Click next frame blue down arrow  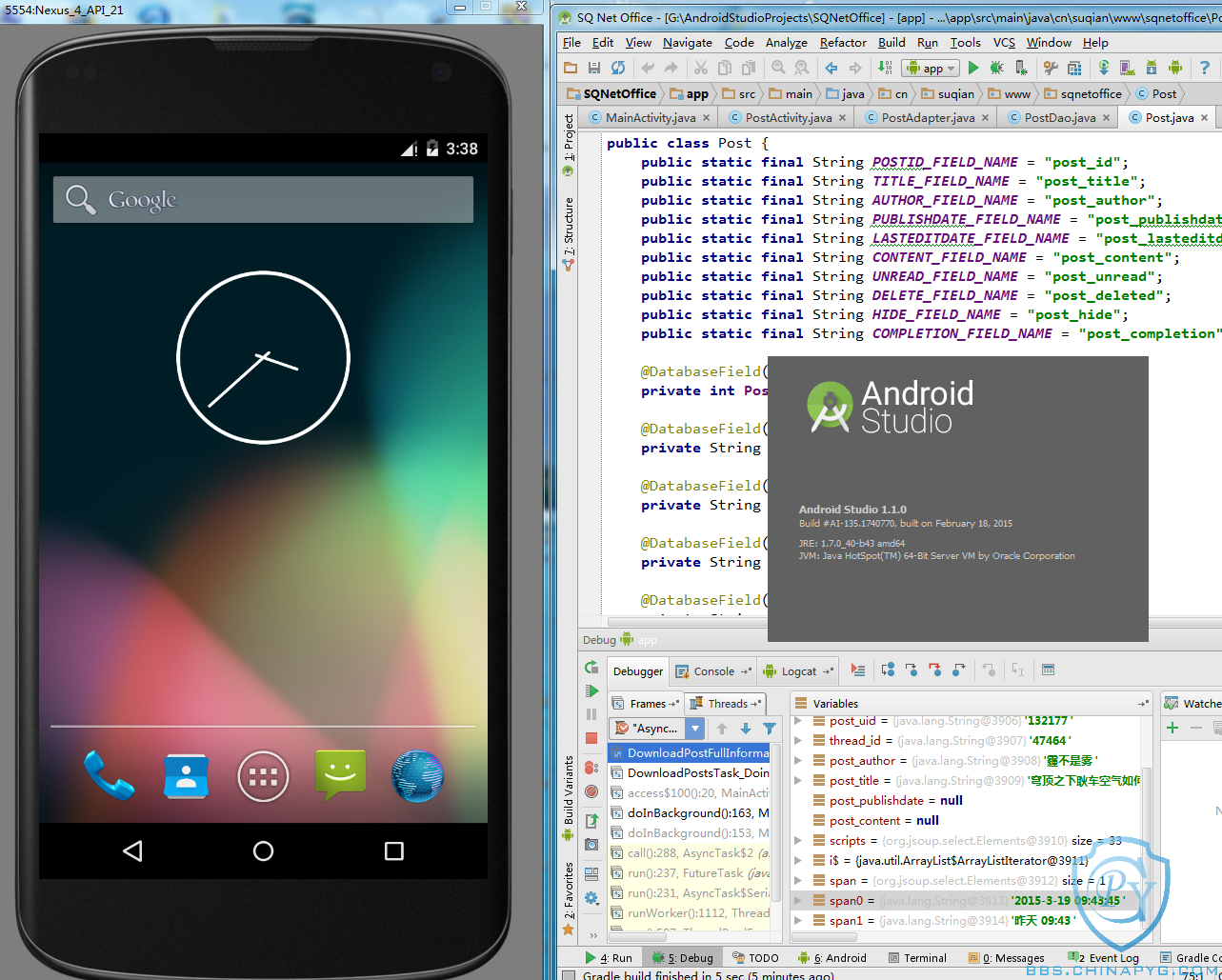click(746, 729)
